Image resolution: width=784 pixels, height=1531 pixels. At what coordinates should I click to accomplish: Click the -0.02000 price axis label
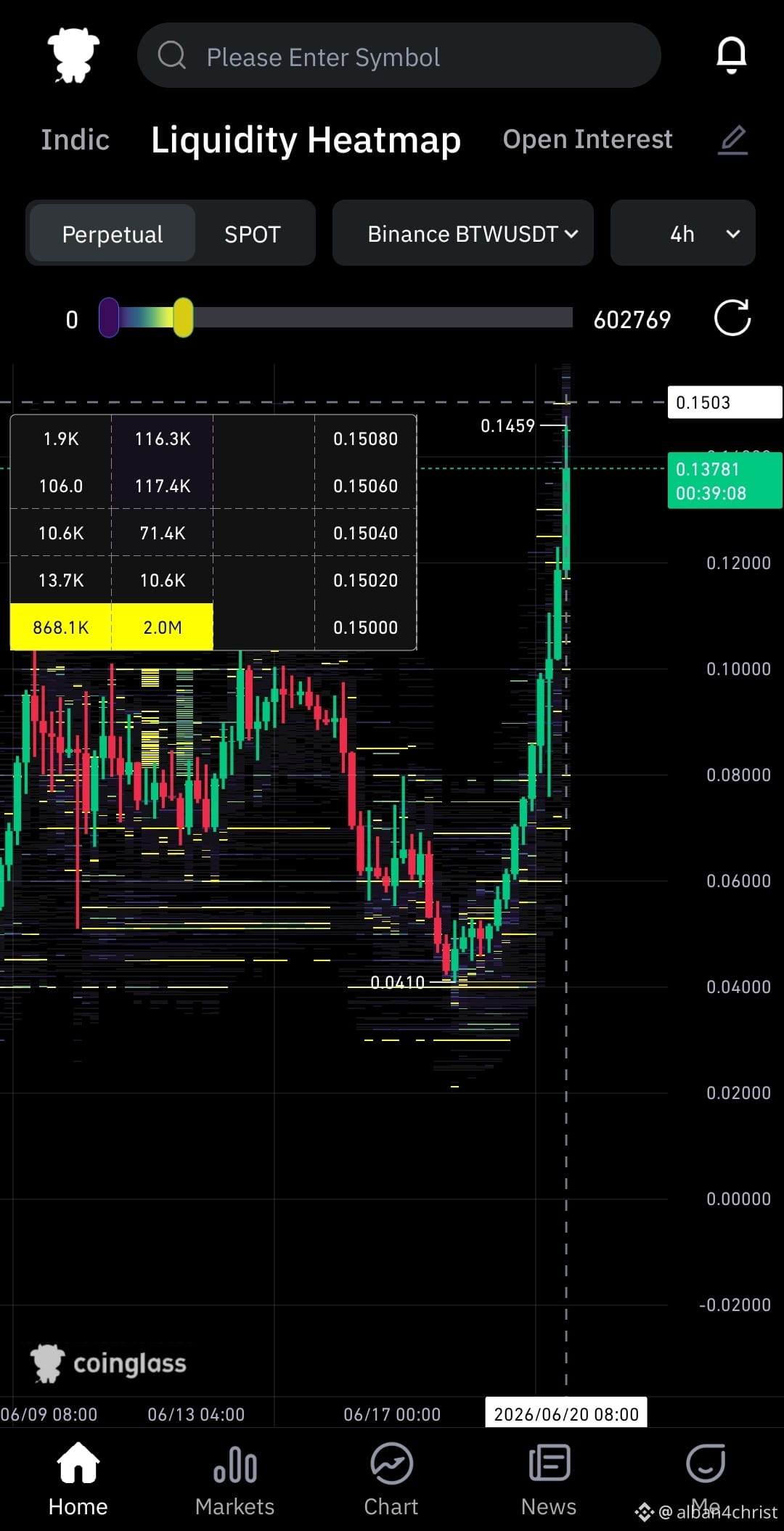(735, 1305)
